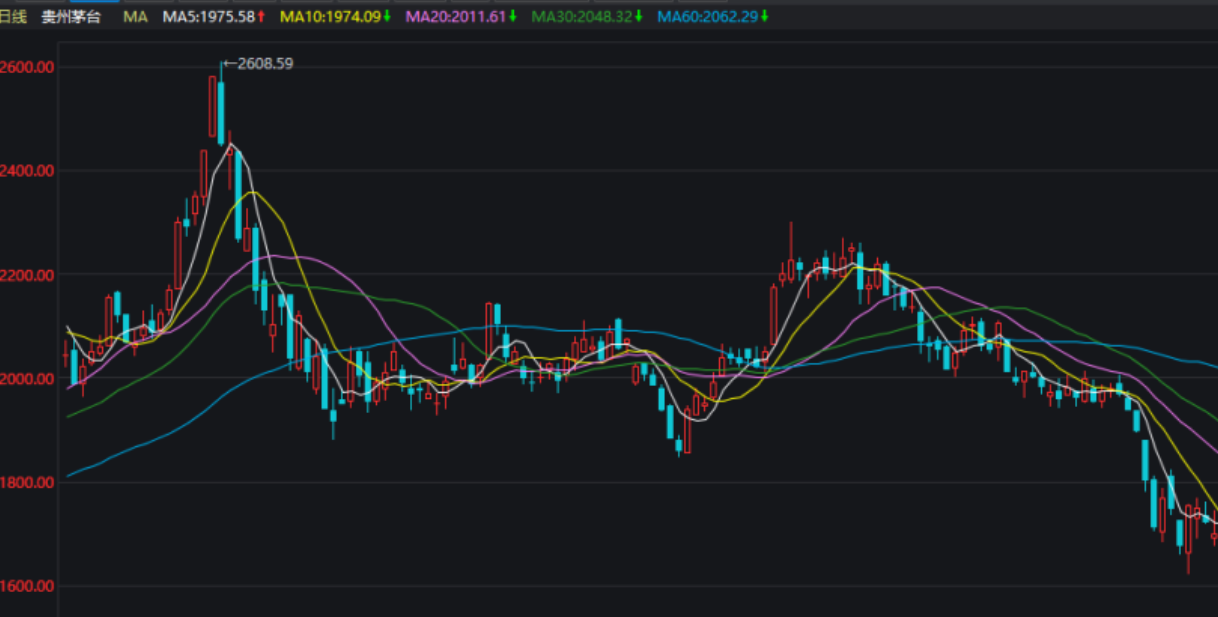Click the 2400.00 price axis label
The image size is (1218, 617).
[x=27, y=171]
